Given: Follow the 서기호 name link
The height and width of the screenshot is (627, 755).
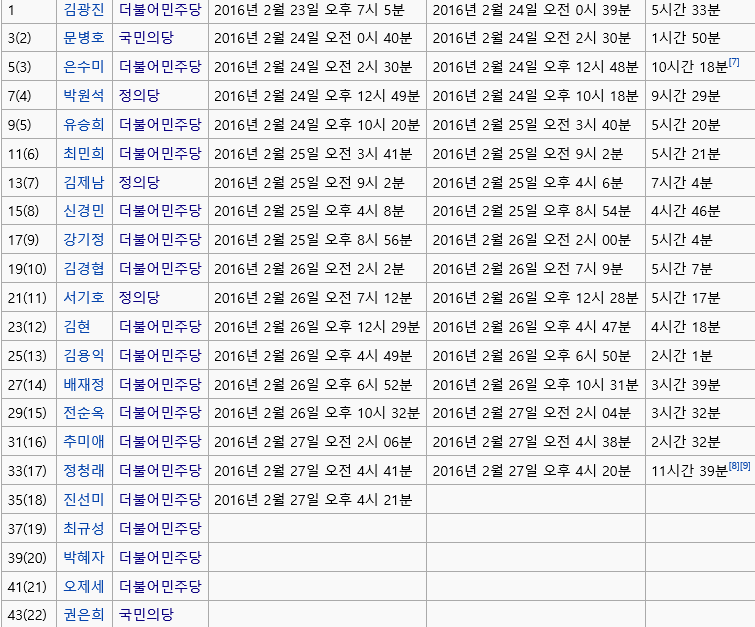Looking at the screenshot, I should (x=84, y=297).
